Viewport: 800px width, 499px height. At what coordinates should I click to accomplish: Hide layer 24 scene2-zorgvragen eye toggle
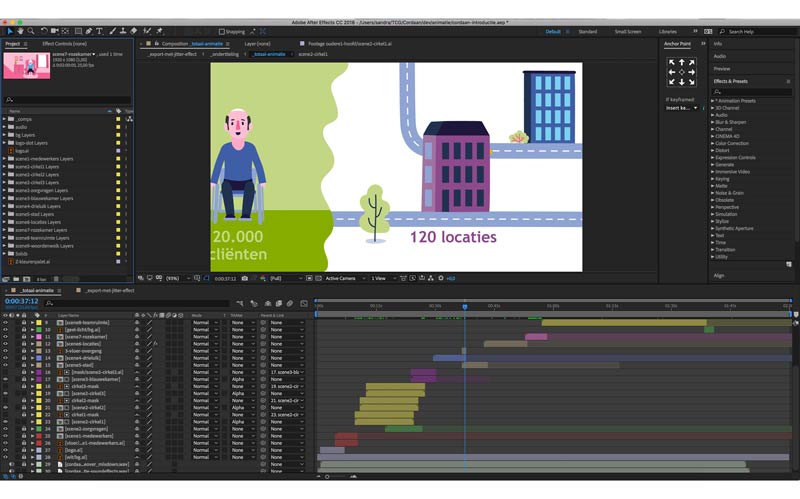click(6, 429)
